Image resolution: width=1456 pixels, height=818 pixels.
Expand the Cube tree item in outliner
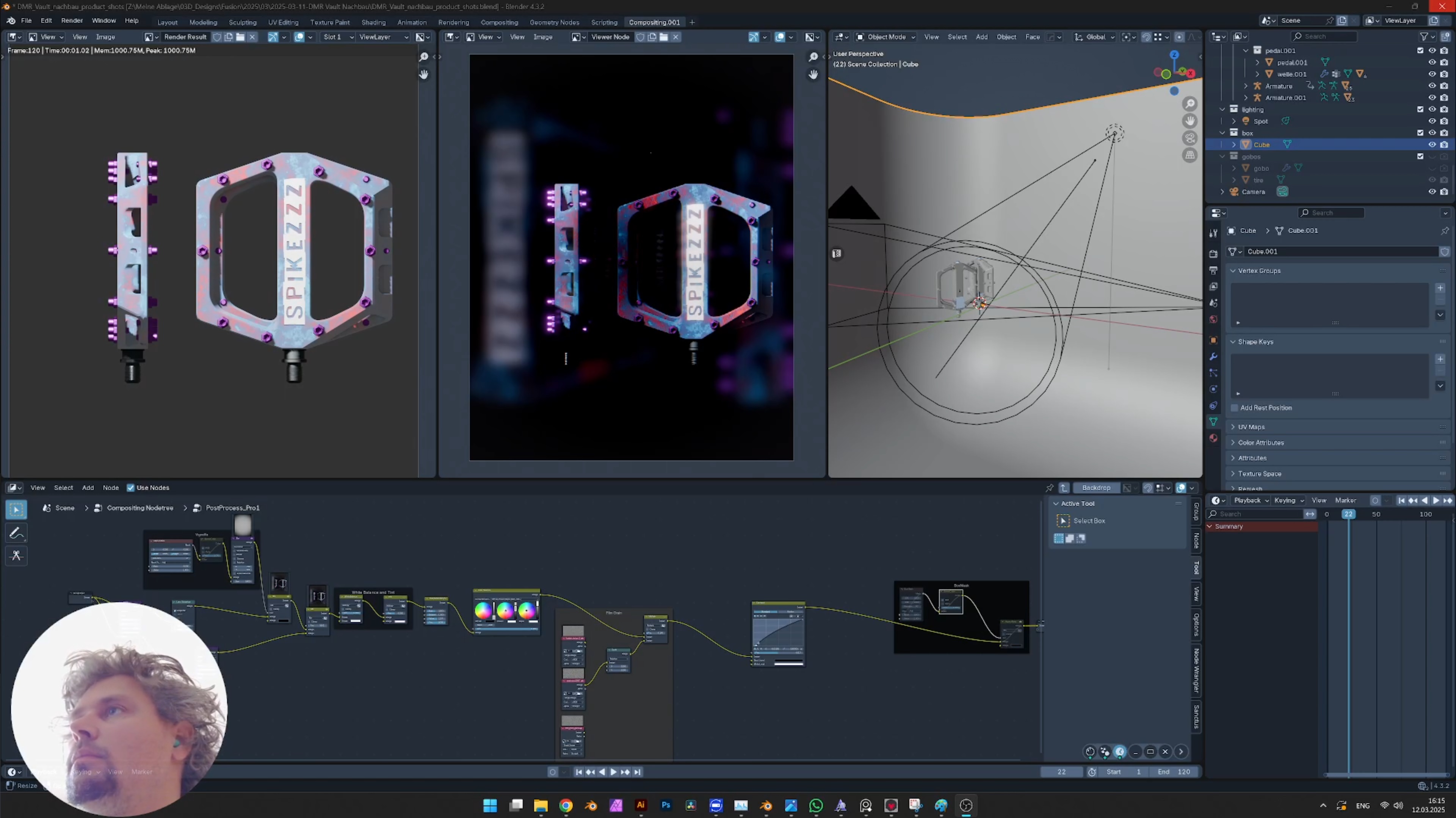coord(1234,145)
